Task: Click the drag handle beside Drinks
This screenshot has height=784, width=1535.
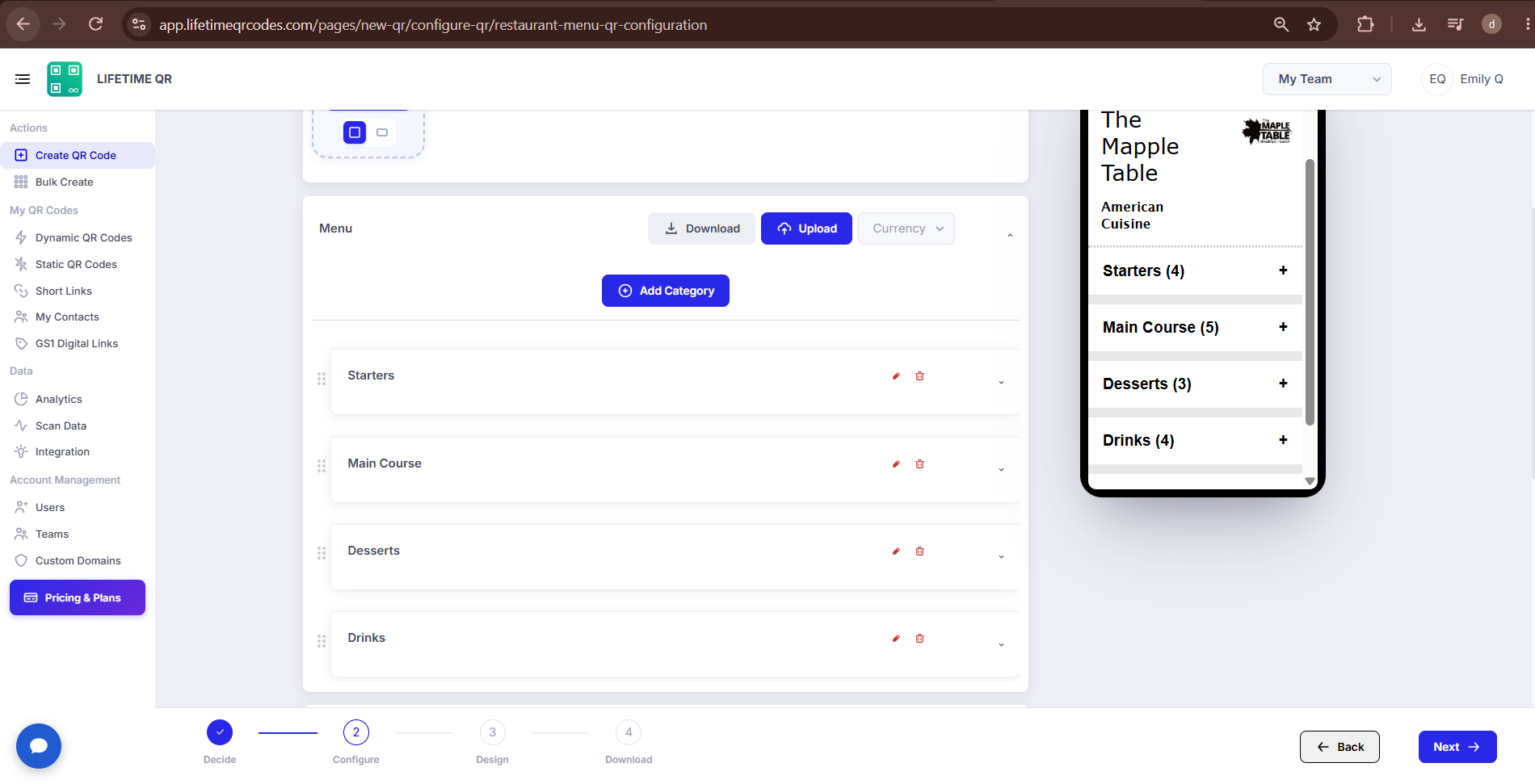Action: [x=322, y=641]
